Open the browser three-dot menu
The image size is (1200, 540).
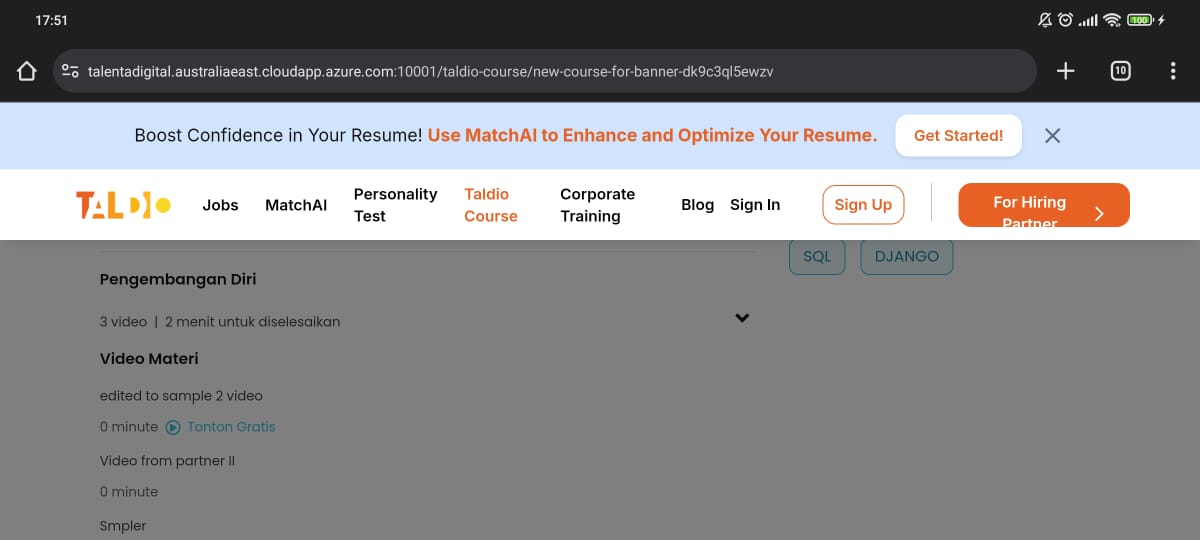(1173, 71)
